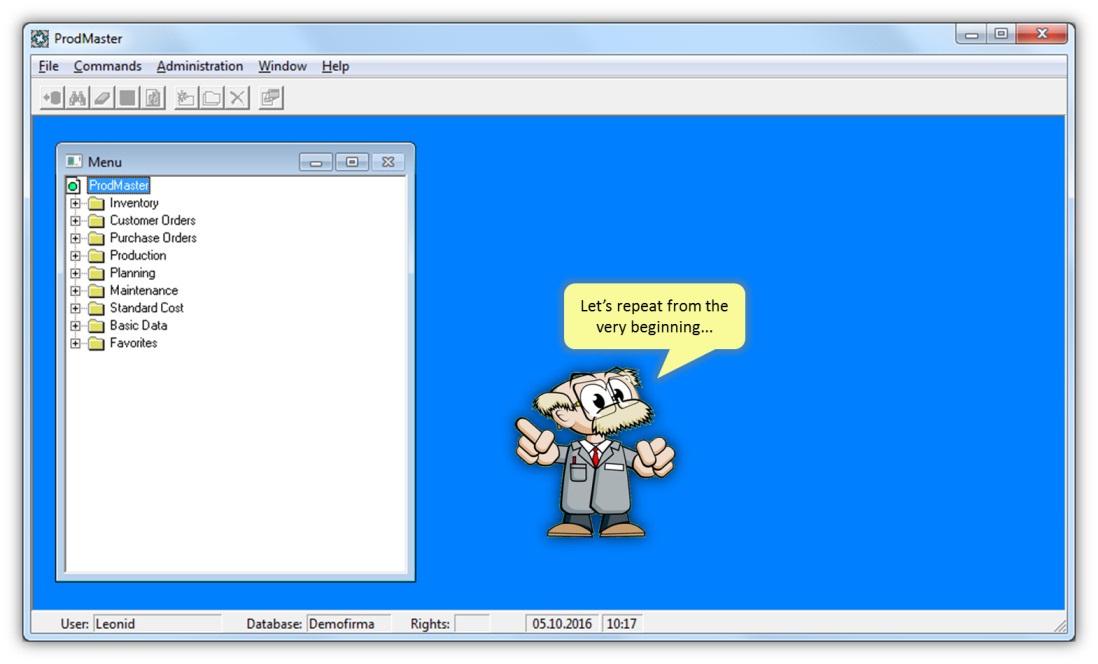Select the Production label in tree
1098x664 pixels.
pos(138,256)
